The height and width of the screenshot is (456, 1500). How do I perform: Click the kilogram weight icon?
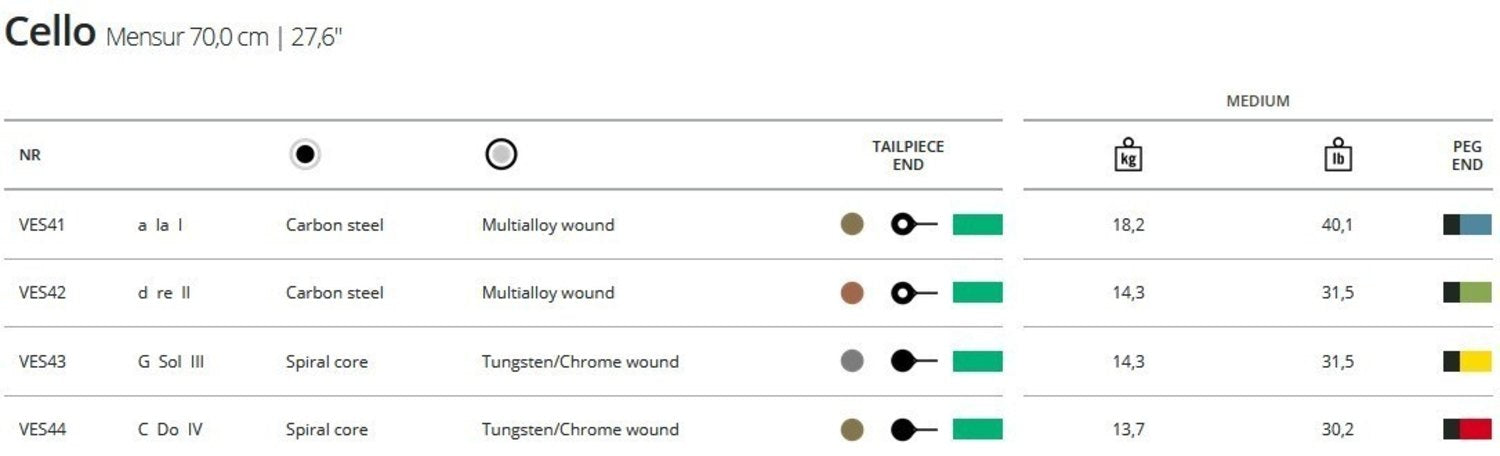tap(1129, 155)
